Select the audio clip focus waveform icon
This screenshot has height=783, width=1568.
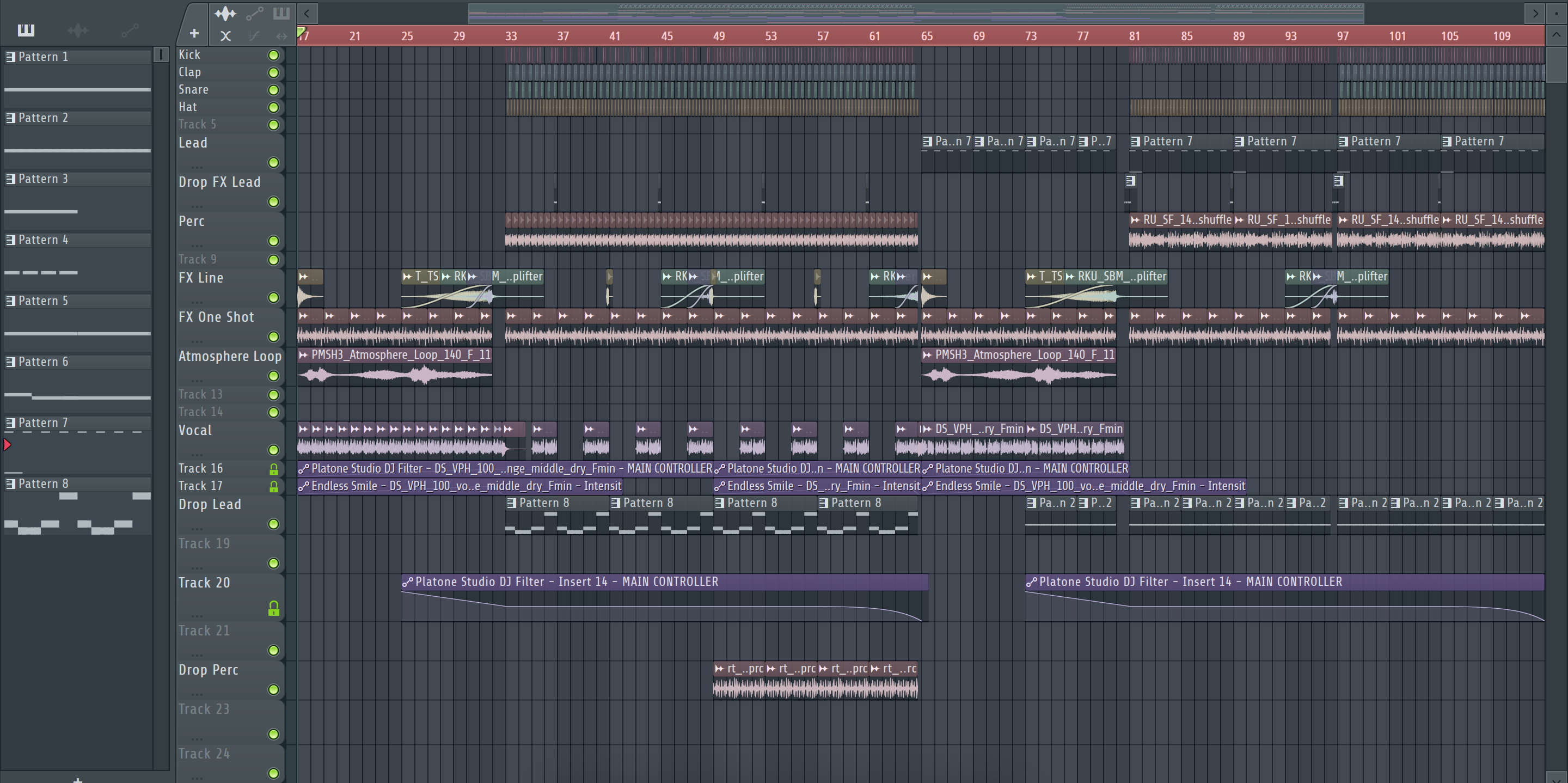pyautogui.click(x=225, y=14)
